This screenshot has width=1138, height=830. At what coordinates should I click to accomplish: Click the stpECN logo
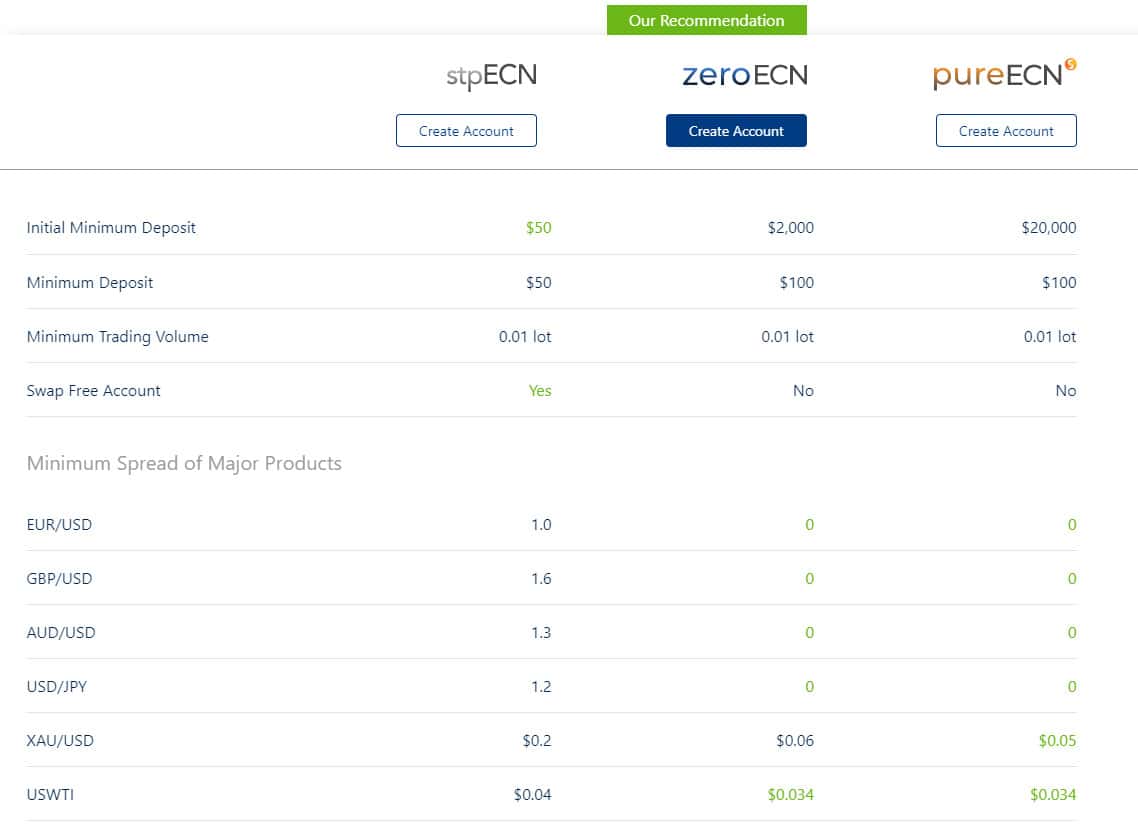tap(491, 77)
